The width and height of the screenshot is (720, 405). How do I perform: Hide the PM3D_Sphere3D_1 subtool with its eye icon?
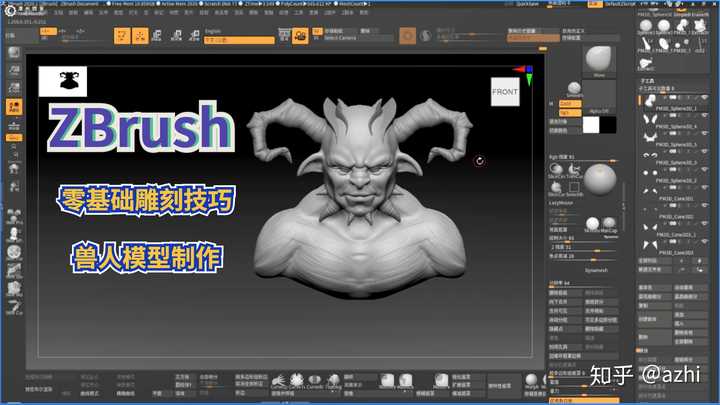coord(704,98)
